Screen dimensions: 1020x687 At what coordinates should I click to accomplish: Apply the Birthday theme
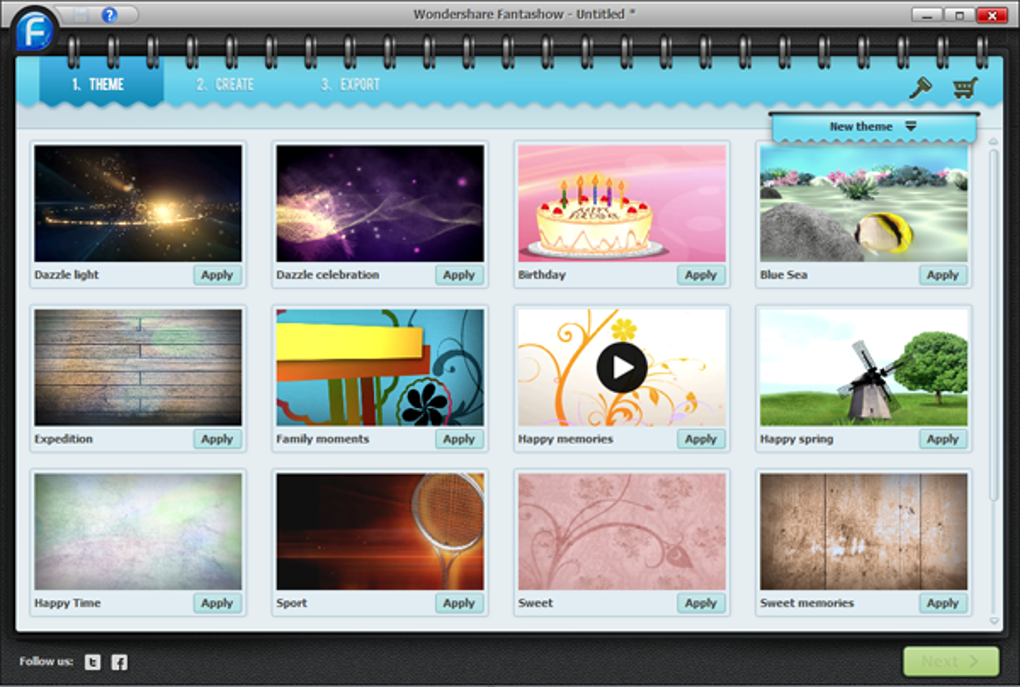click(701, 275)
